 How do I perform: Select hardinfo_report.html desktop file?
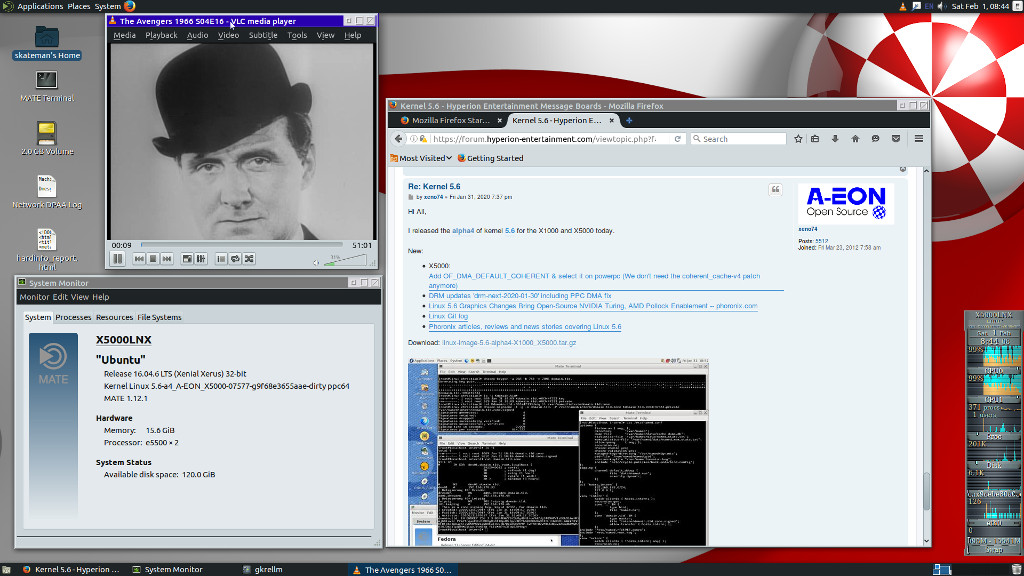coord(46,249)
